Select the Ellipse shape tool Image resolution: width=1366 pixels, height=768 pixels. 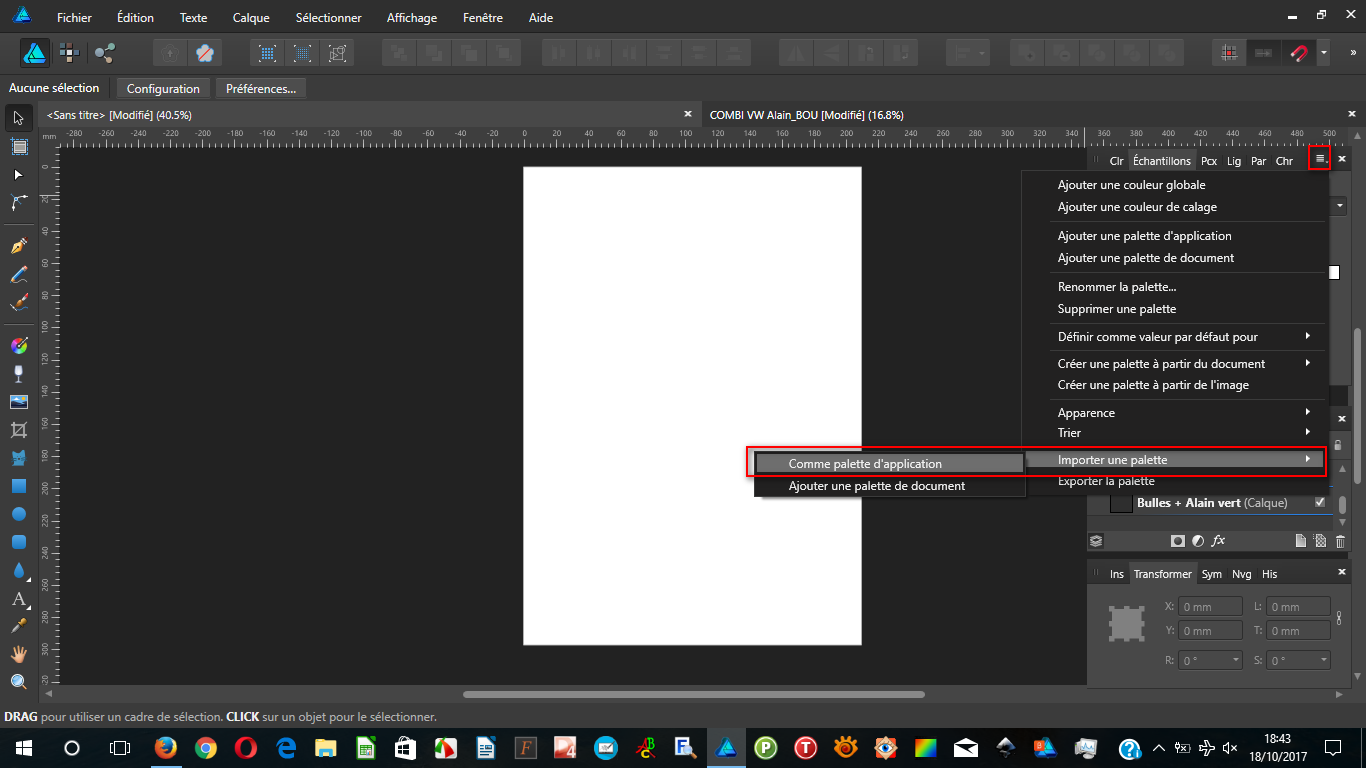click(18, 514)
